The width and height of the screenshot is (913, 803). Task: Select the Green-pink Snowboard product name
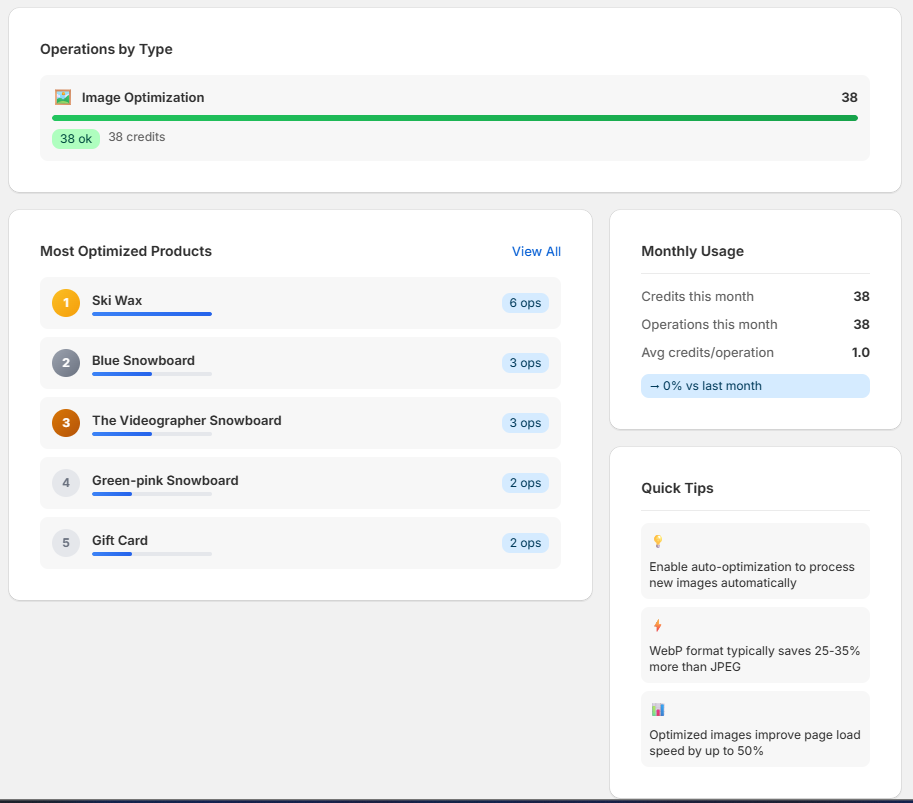(165, 480)
